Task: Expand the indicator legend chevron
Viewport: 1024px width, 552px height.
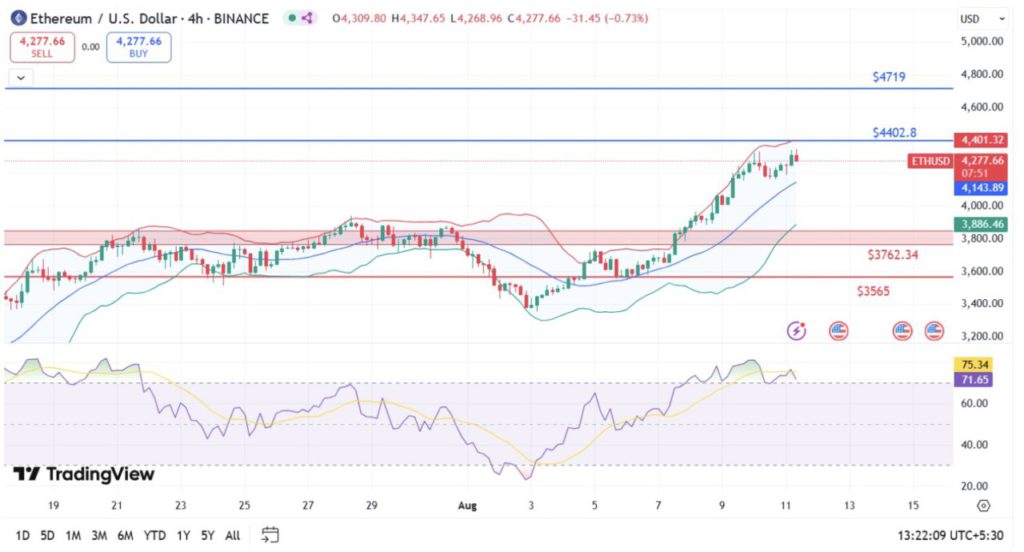Action: coord(19,76)
